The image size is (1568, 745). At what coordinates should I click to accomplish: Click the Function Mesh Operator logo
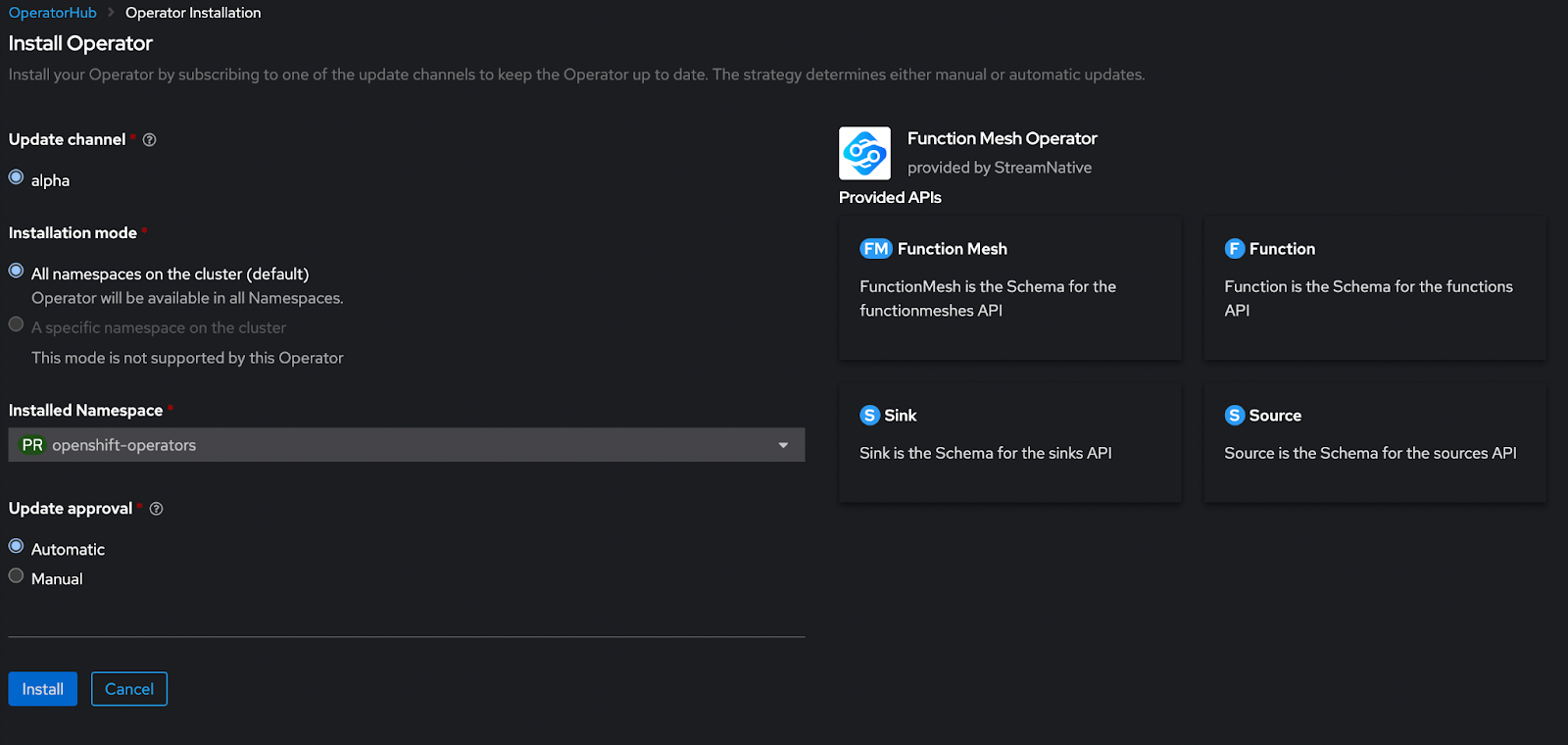[864, 153]
